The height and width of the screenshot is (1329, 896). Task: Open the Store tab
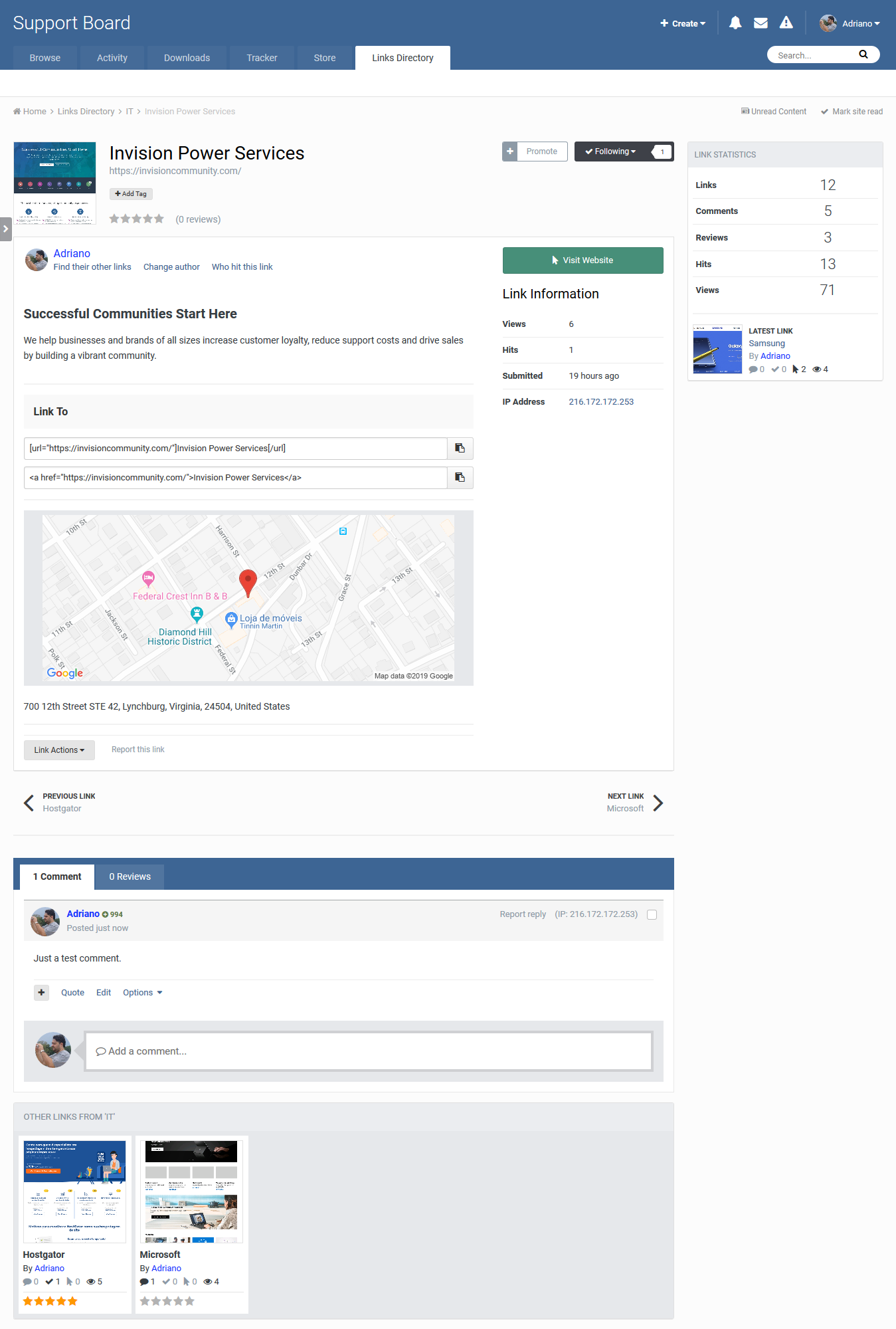[325, 58]
